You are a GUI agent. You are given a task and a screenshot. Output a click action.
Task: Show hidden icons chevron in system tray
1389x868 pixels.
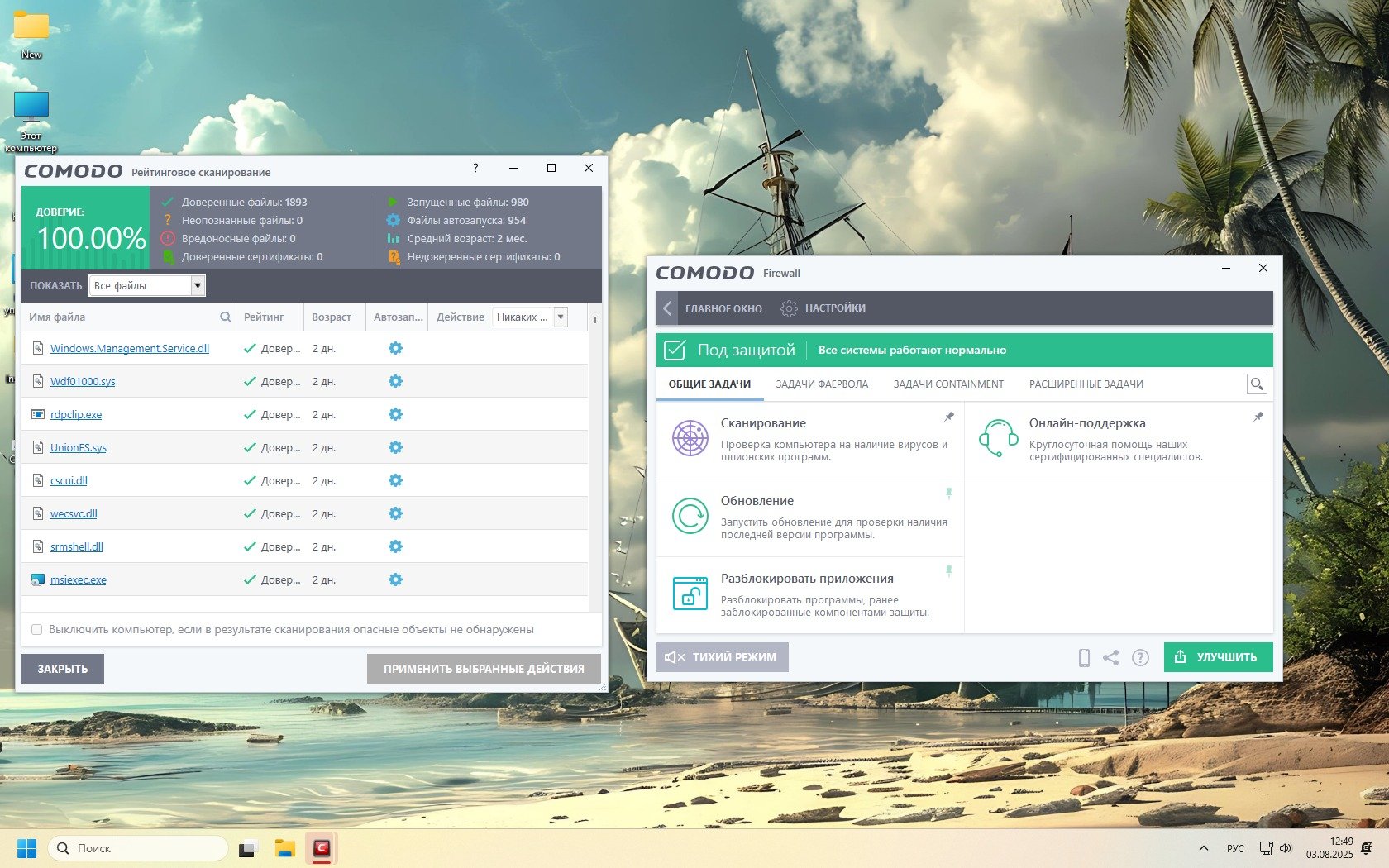click(1203, 848)
